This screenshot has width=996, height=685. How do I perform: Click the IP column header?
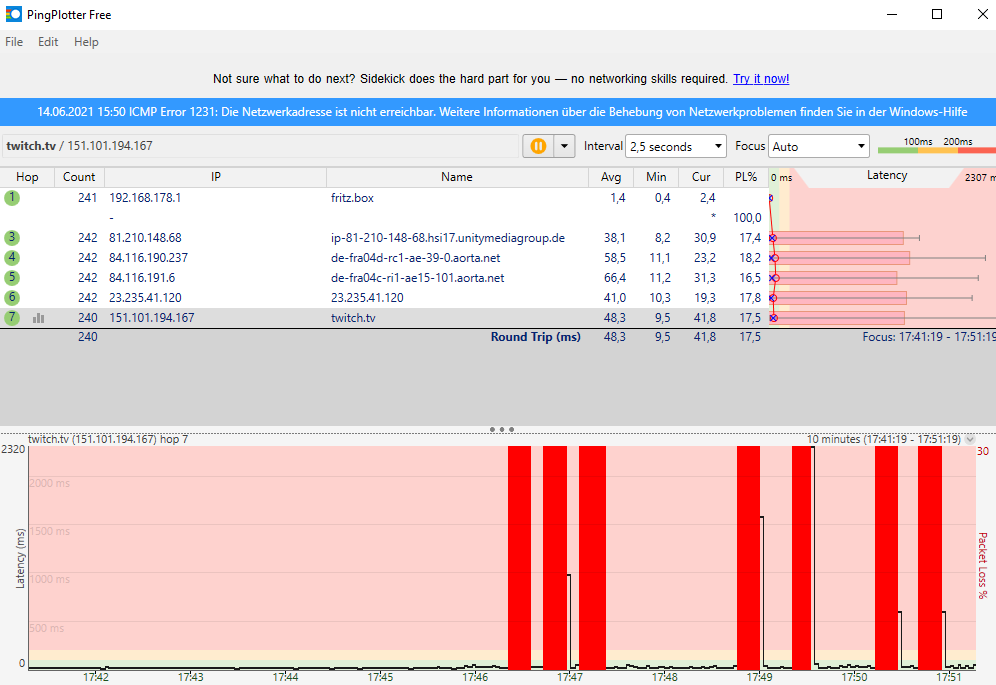(x=215, y=177)
